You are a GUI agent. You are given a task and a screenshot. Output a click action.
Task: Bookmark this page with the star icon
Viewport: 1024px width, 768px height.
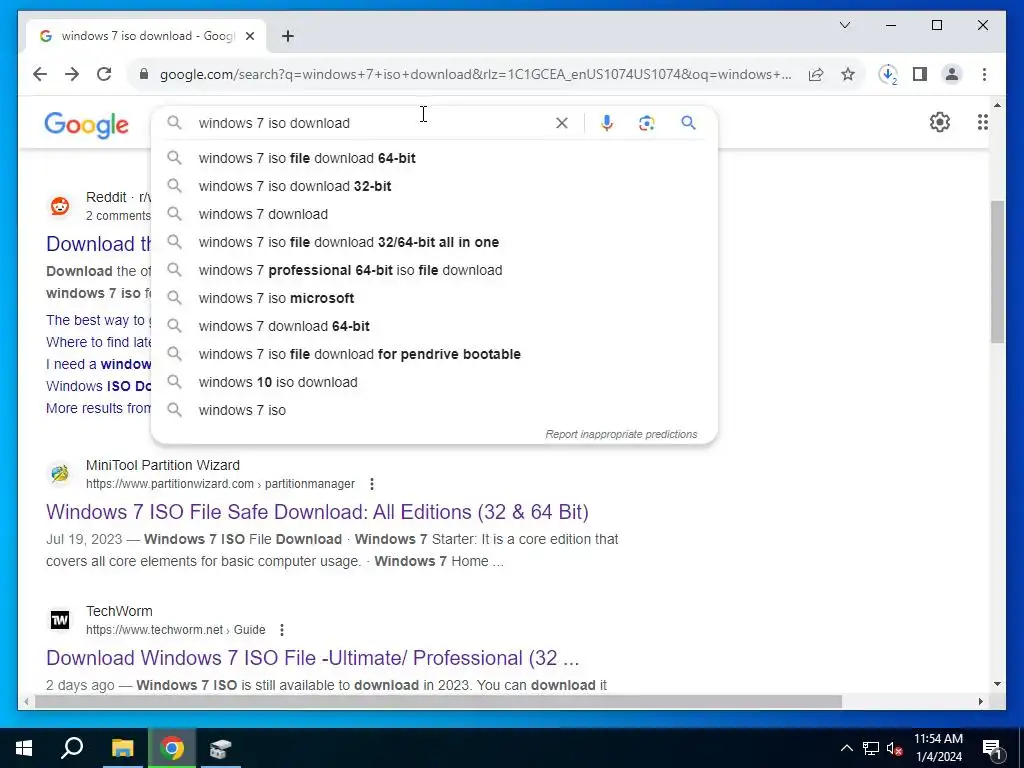848,74
